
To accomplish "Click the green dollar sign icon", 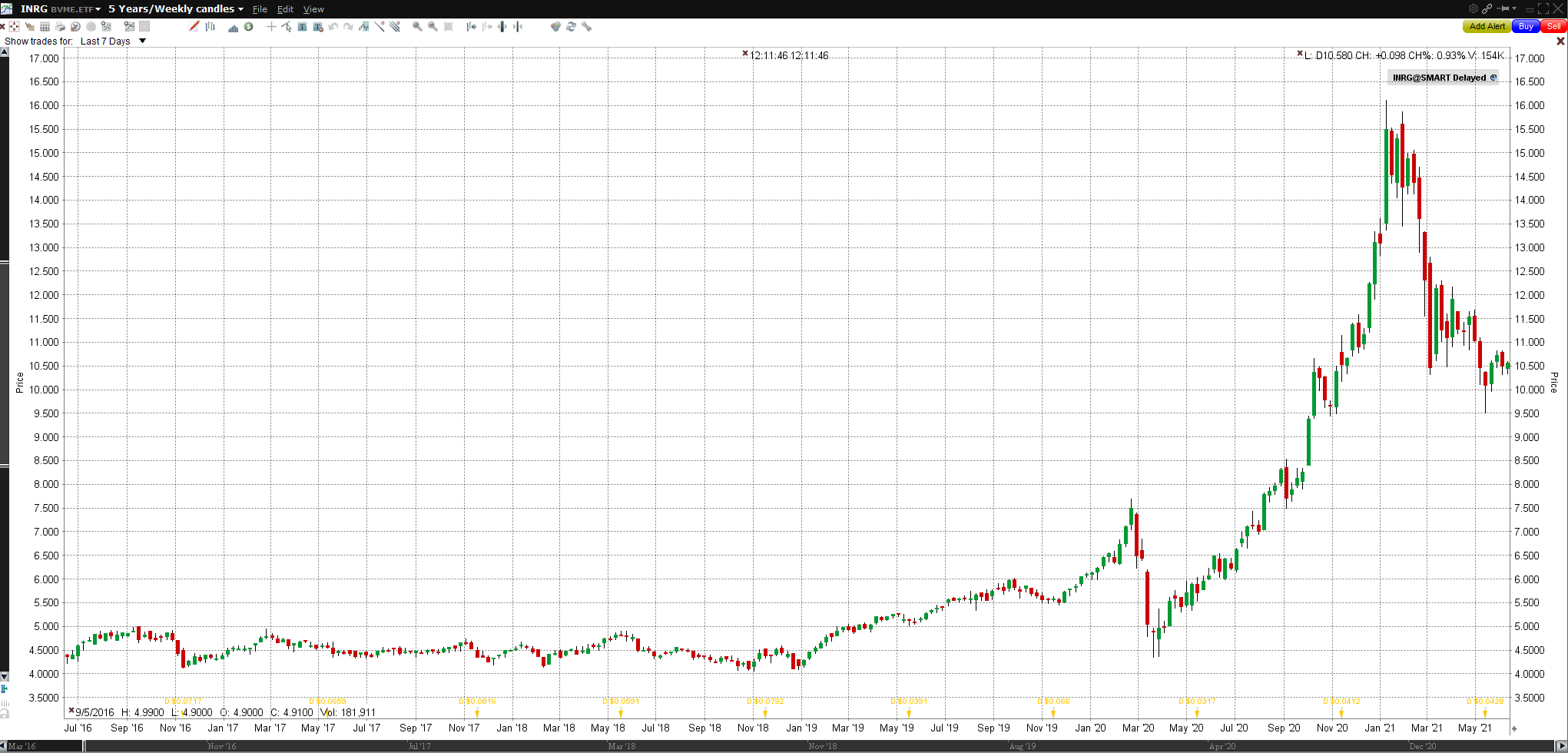I will (248, 26).
